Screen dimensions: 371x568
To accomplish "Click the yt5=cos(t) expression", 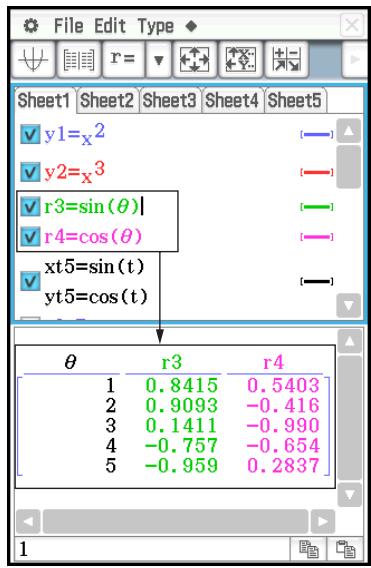I will point(96,297).
